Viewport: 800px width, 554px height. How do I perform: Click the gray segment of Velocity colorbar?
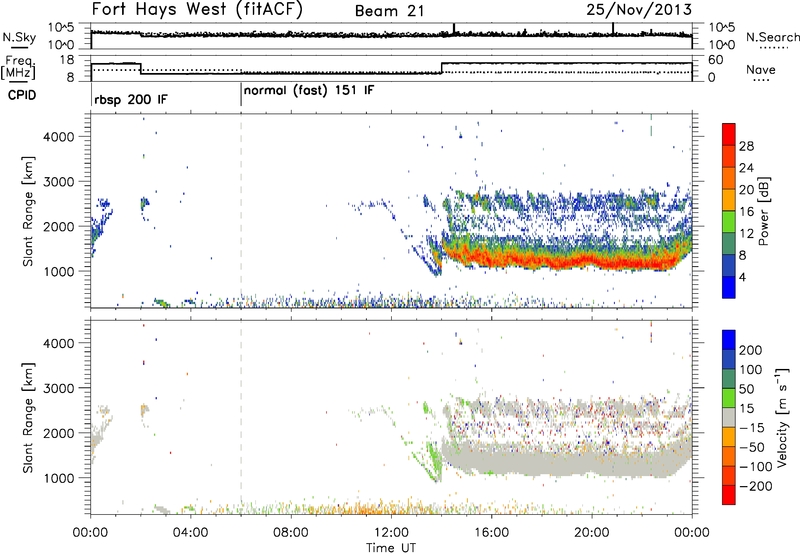click(729, 417)
